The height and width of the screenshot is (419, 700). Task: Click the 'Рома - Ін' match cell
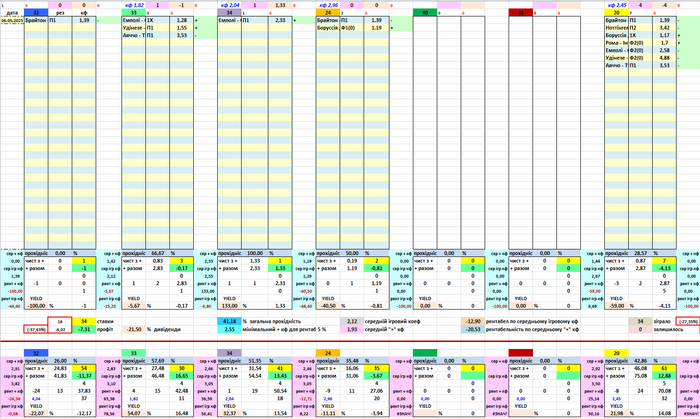click(617, 43)
